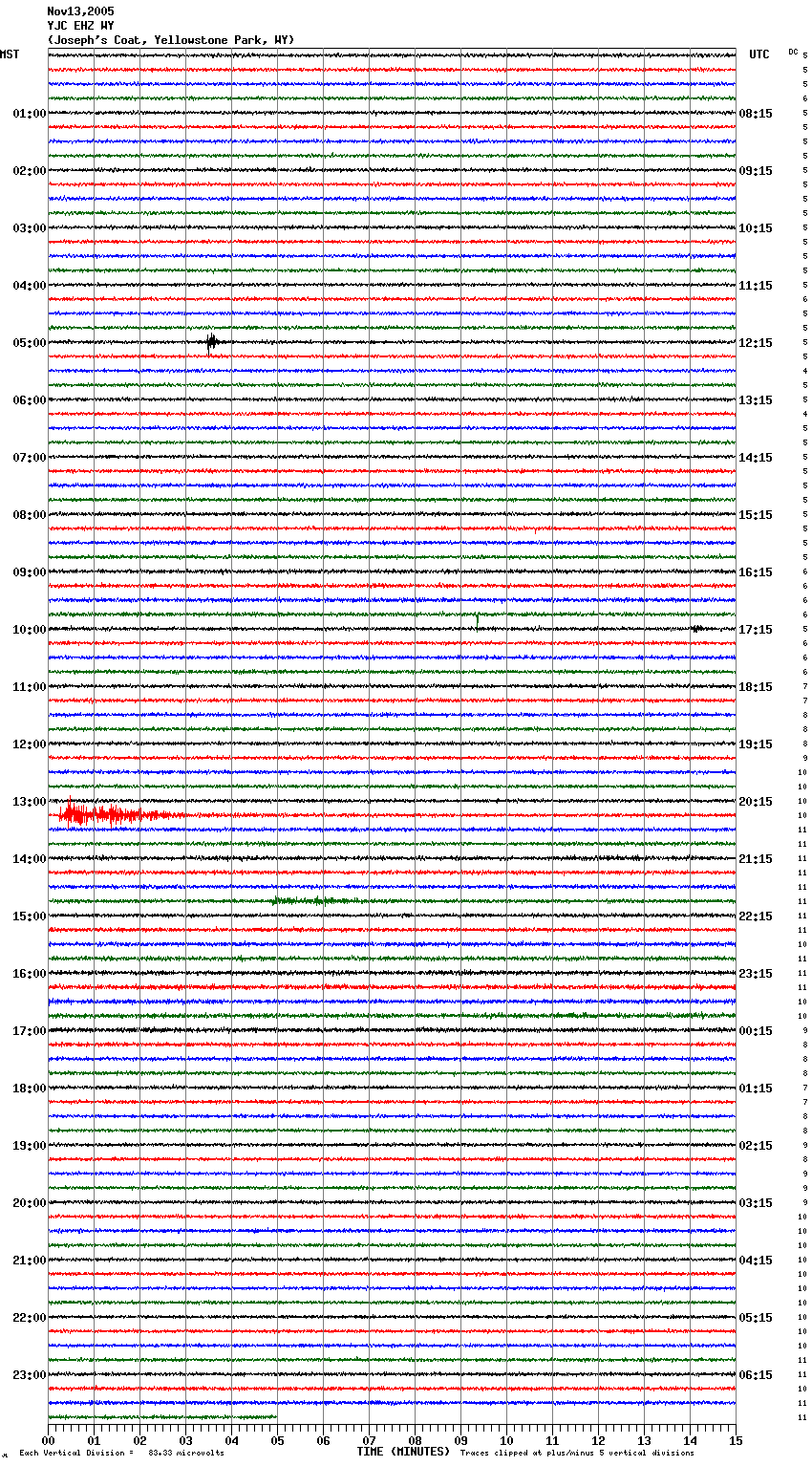Click the Joseph's Coat, Yellowstone Park location title

point(171,40)
